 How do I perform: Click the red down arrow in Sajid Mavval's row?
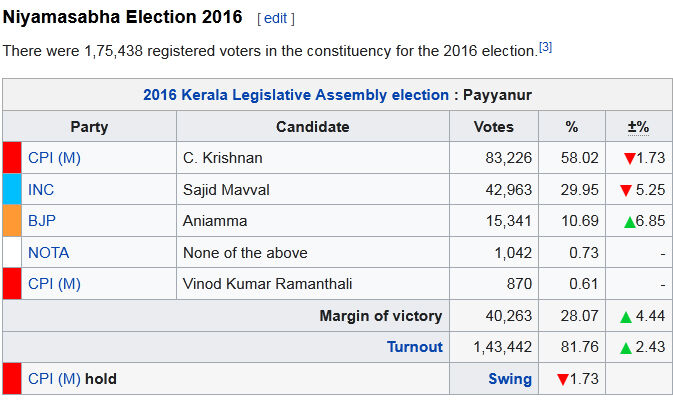(626, 189)
